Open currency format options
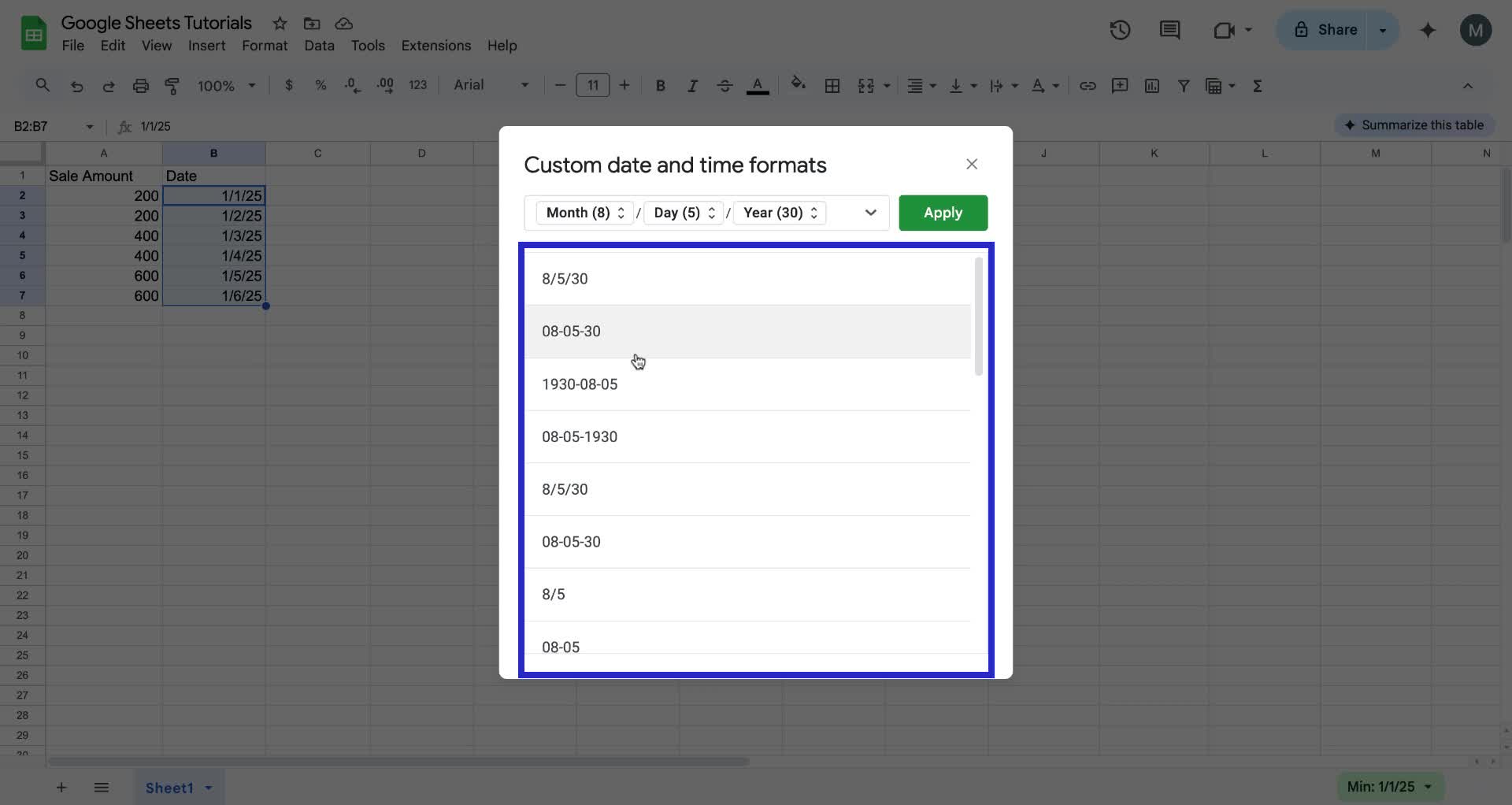The width and height of the screenshot is (1512, 805). point(288,85)
